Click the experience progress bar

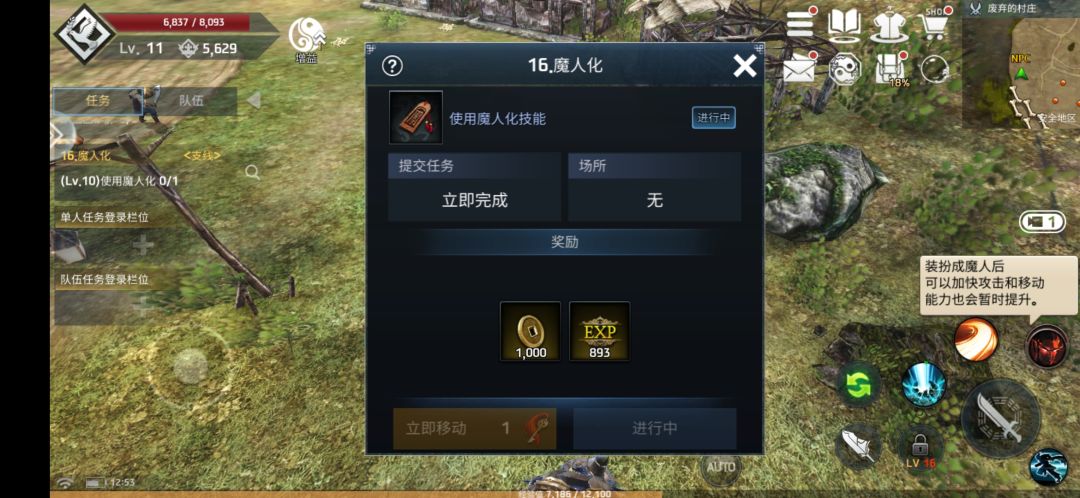[565, 494]
